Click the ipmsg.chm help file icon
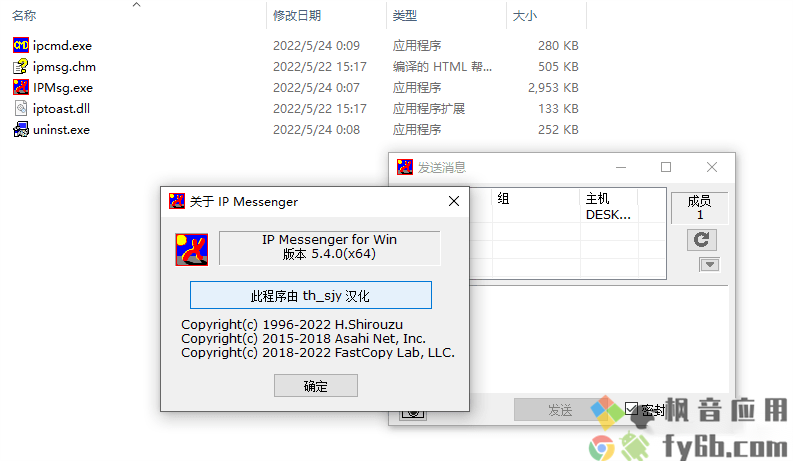Screen dimensions: 793x461 21,67
